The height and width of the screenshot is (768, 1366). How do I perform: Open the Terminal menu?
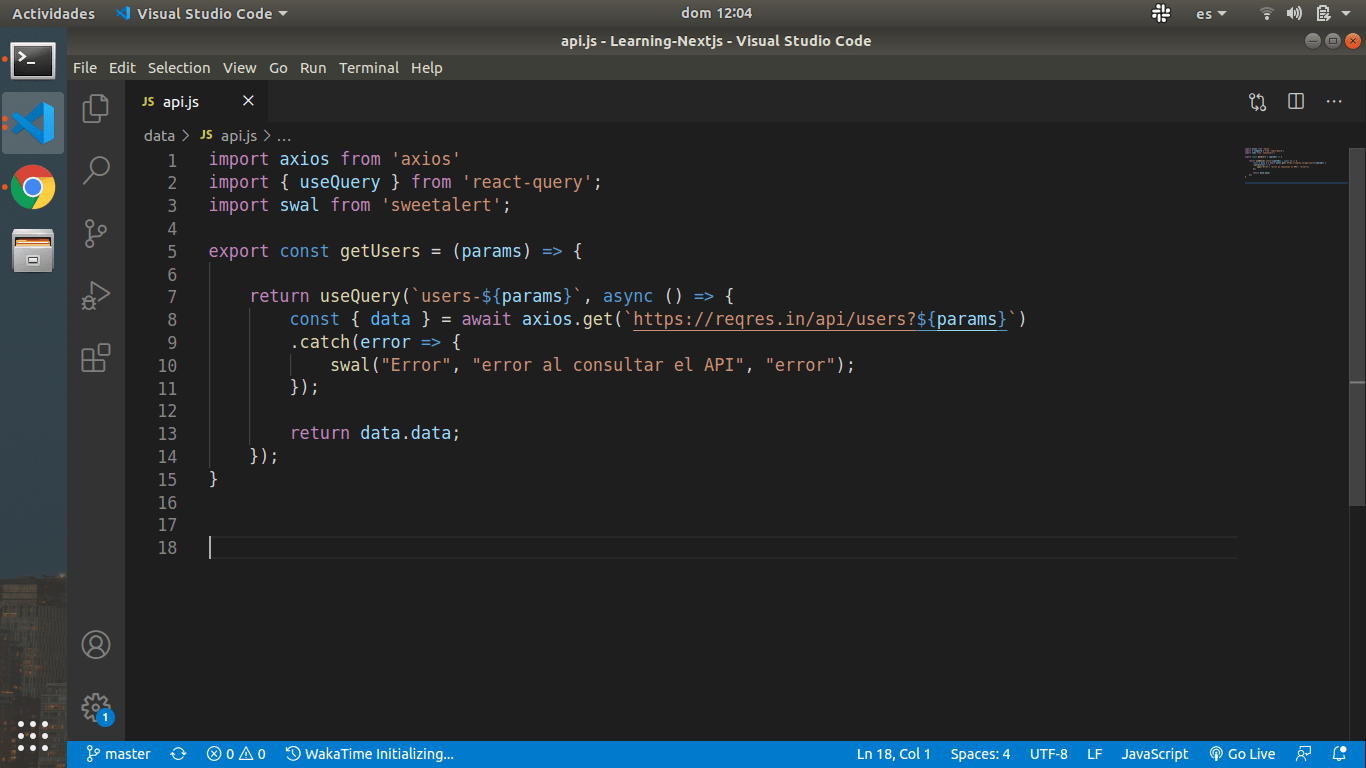click(x=368, y=68)
